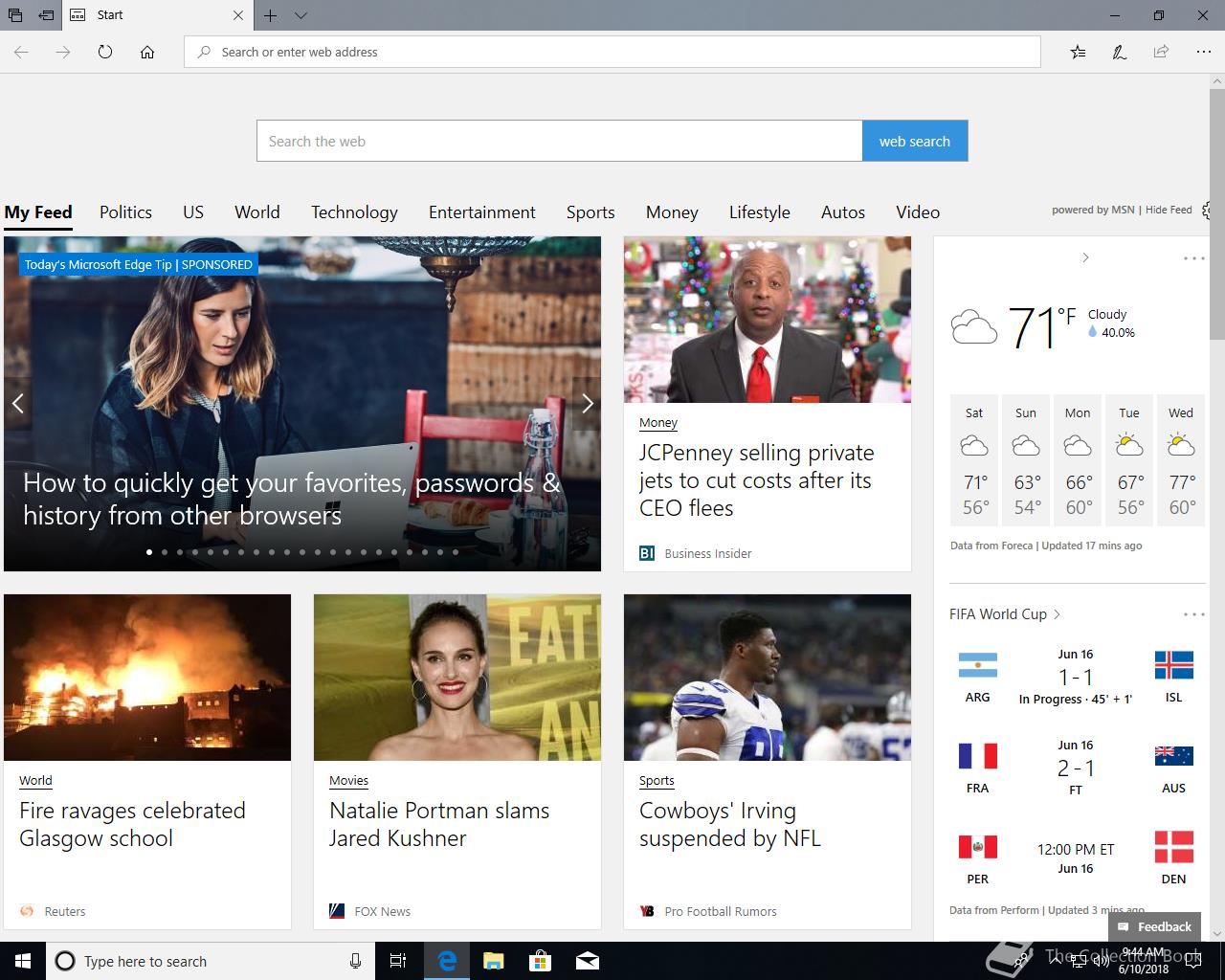This screenshot has height=980, width=1225.
Task: Select the Sat forecast column
Action: (974, 460)
